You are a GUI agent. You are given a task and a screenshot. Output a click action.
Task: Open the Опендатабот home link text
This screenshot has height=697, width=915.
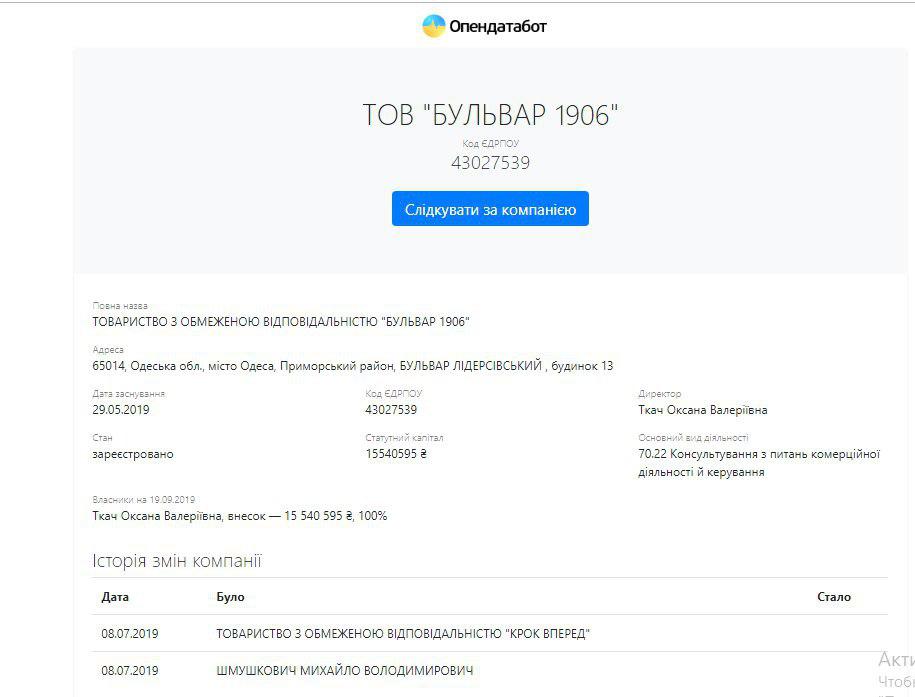[x=497, y=26]
